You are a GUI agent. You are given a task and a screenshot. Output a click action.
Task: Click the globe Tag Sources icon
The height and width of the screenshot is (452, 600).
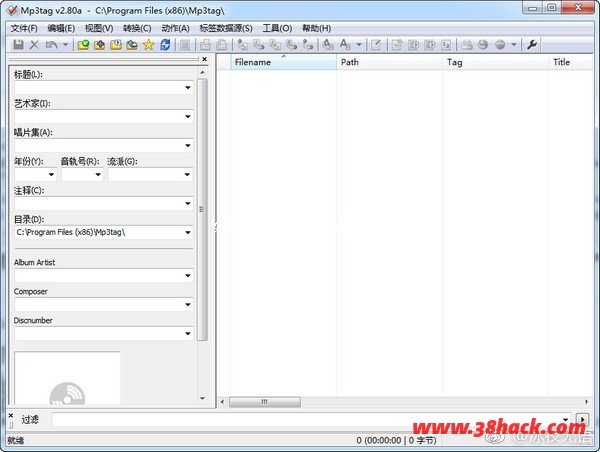tap(483, 45)
